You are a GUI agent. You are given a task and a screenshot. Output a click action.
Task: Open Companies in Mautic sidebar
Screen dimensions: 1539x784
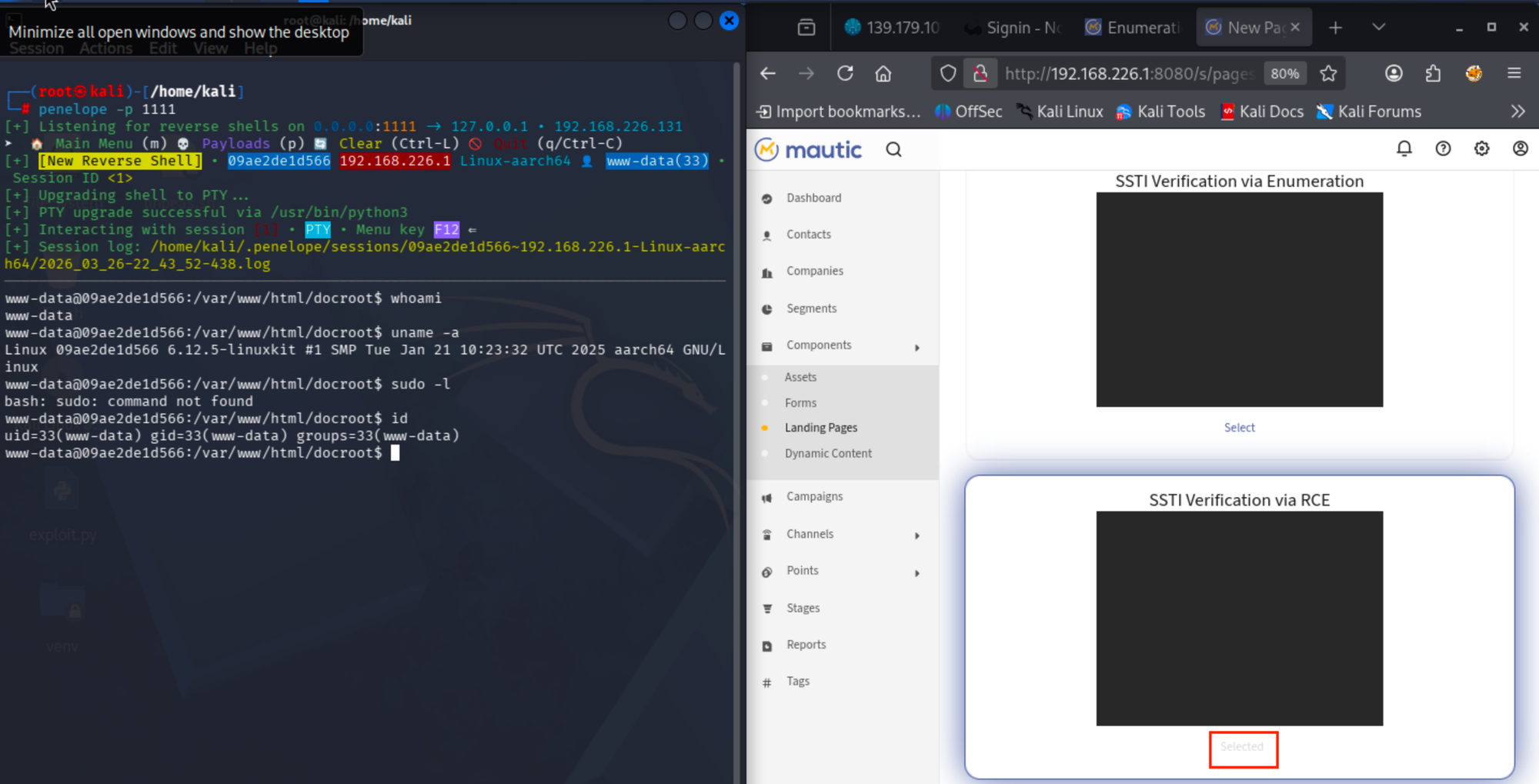click(x=814, y=271)
